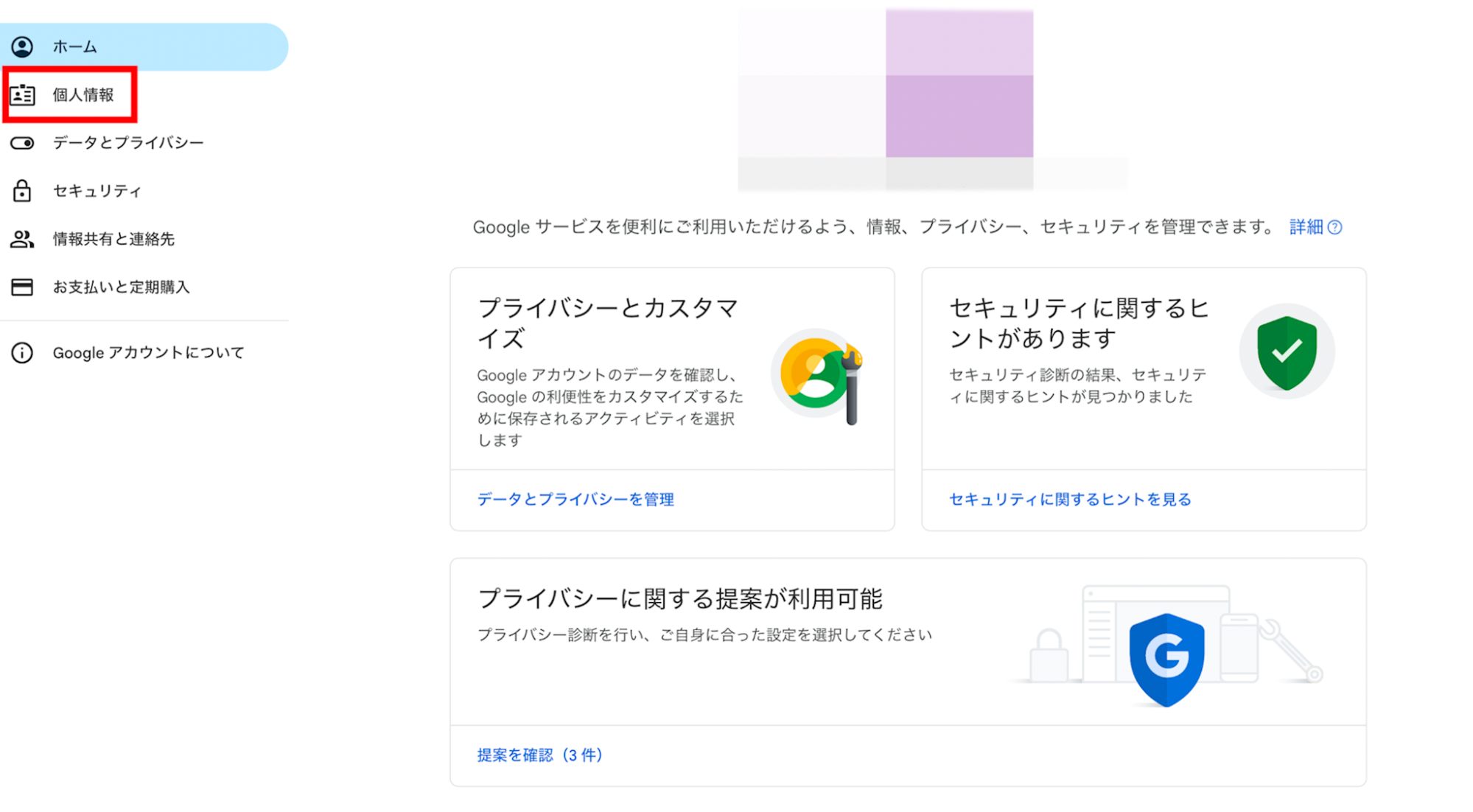Select the 個人情報 sidebar item
Screen dimensions: 1473x812
pyautogui.click(x=83, y=95)
